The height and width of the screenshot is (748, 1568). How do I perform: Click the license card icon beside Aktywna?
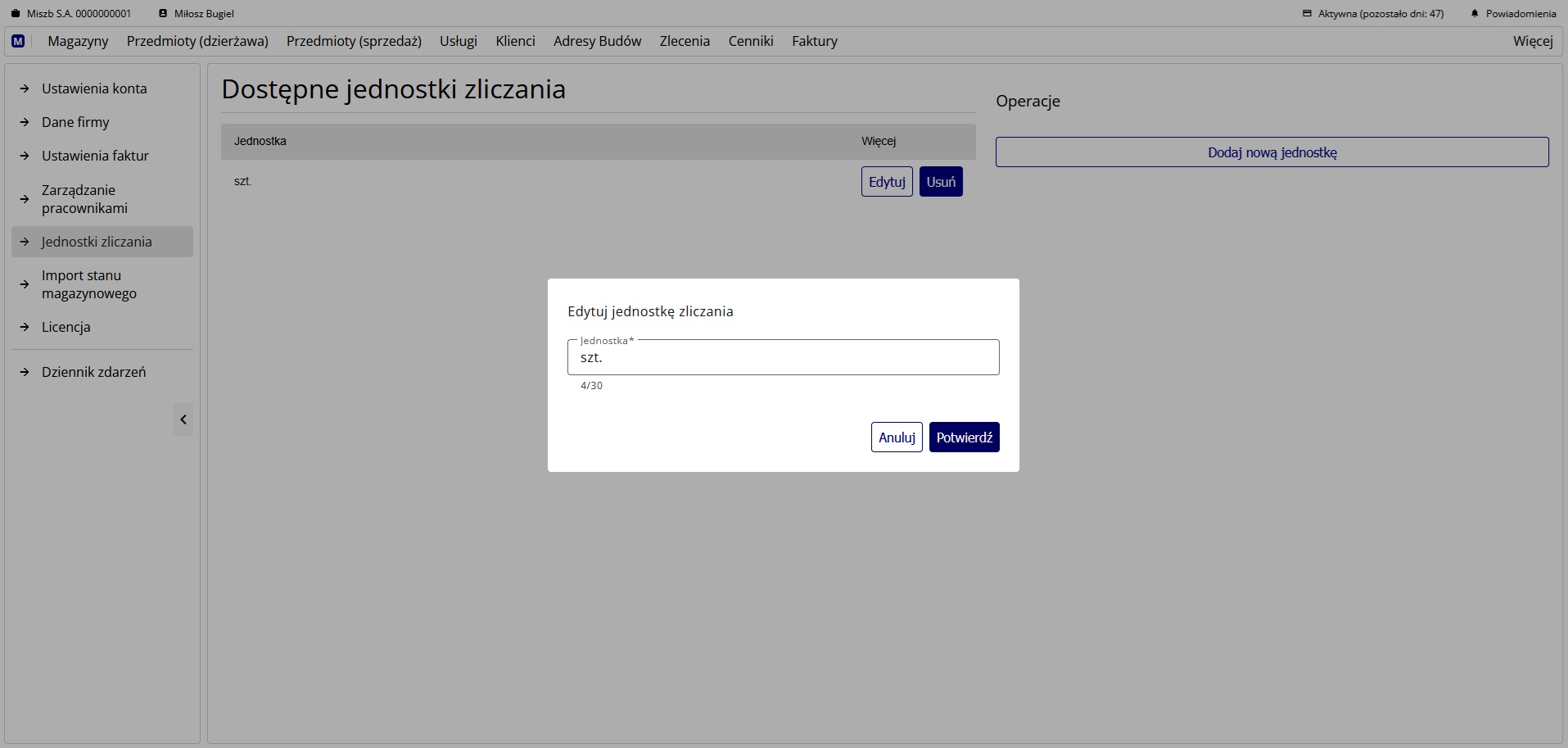click(1307, 14)
